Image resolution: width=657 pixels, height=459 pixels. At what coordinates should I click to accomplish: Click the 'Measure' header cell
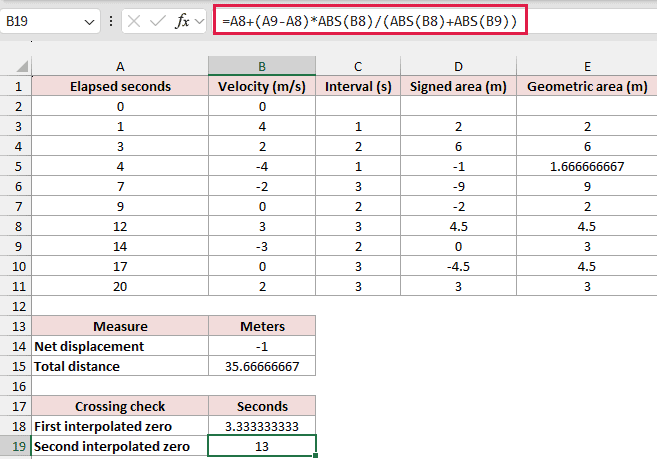[120, 326]
